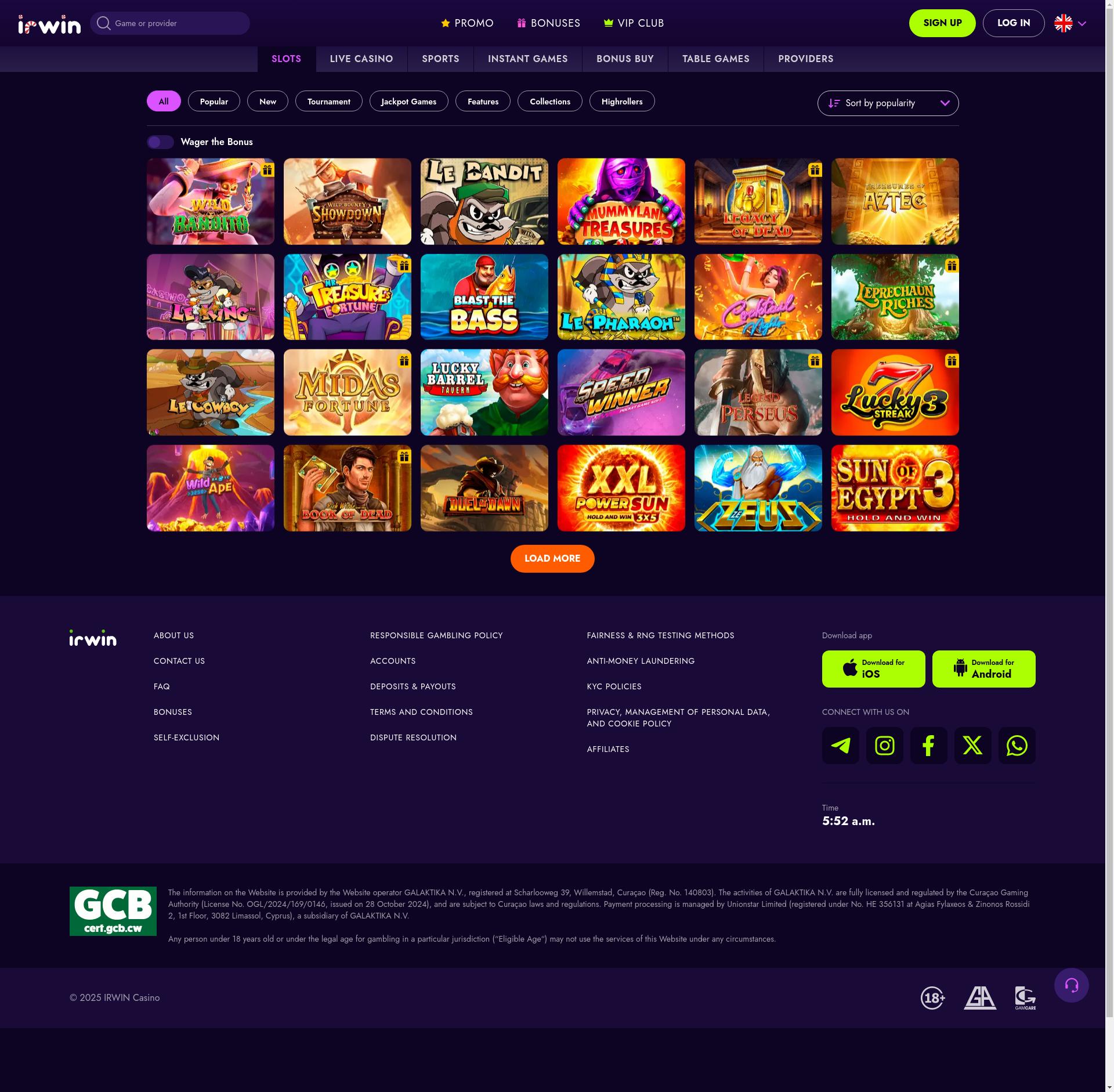Open the live support headset chat
This screenshot has width=1114, height=1092.
1071,985
